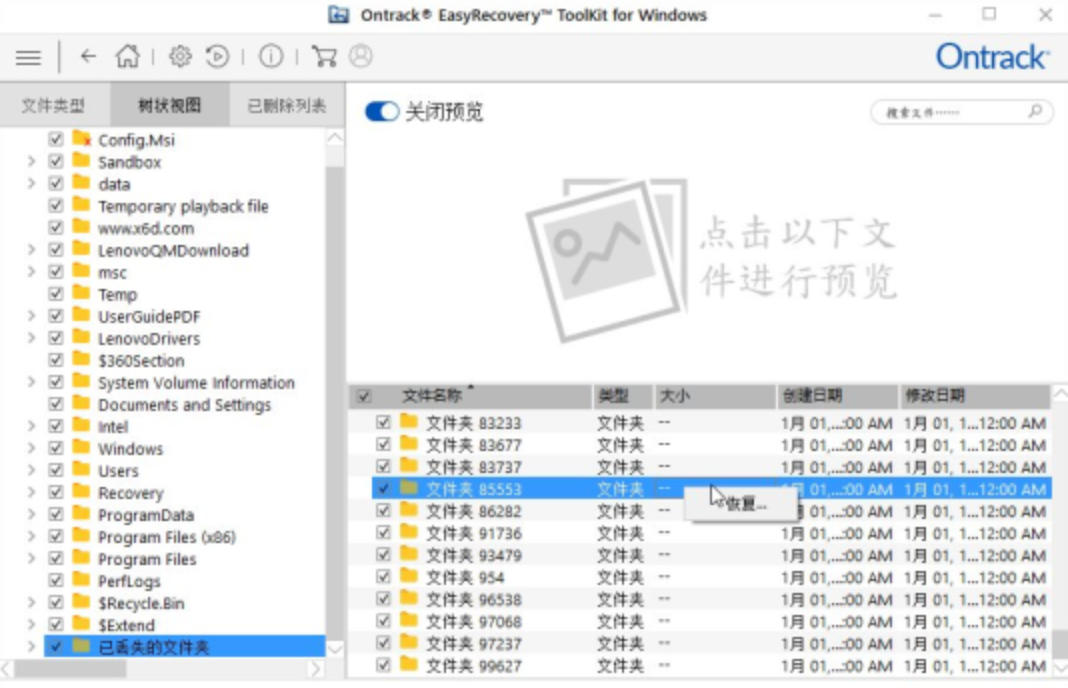Uncheck checkbox for 文件夹 91736
1068x688 pixels.
383,533
